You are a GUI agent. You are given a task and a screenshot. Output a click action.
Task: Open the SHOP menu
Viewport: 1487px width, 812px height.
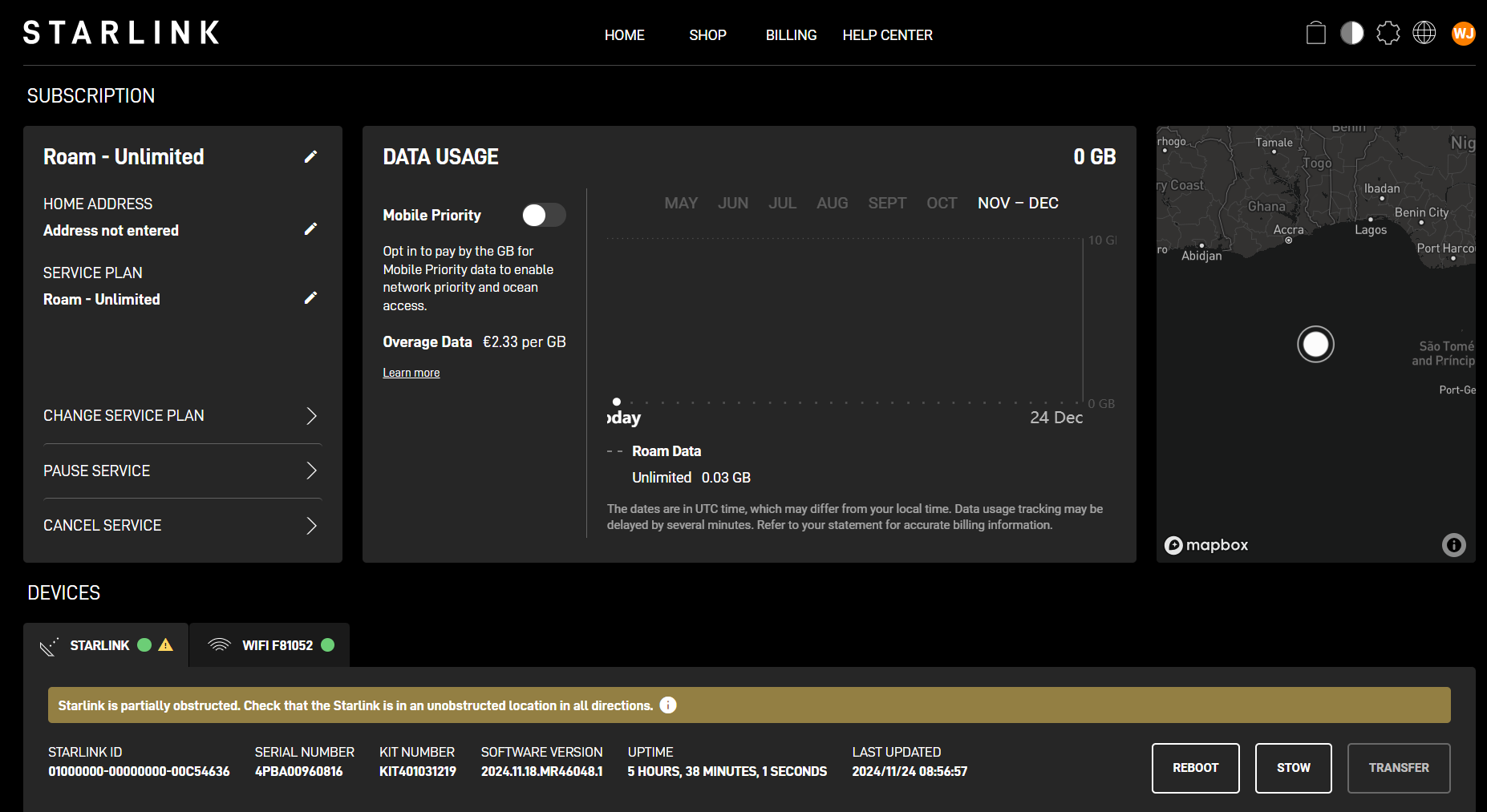point(707,35)
